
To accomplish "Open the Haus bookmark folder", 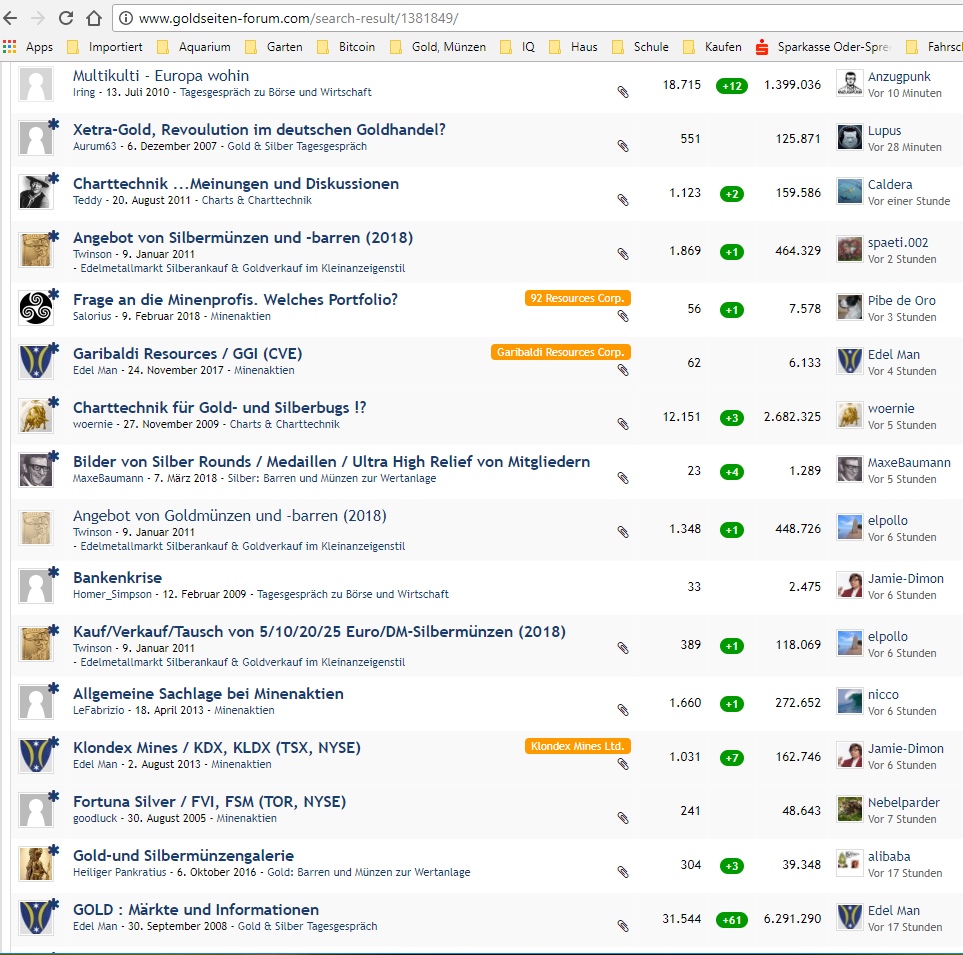I will (x=573, y=47).
